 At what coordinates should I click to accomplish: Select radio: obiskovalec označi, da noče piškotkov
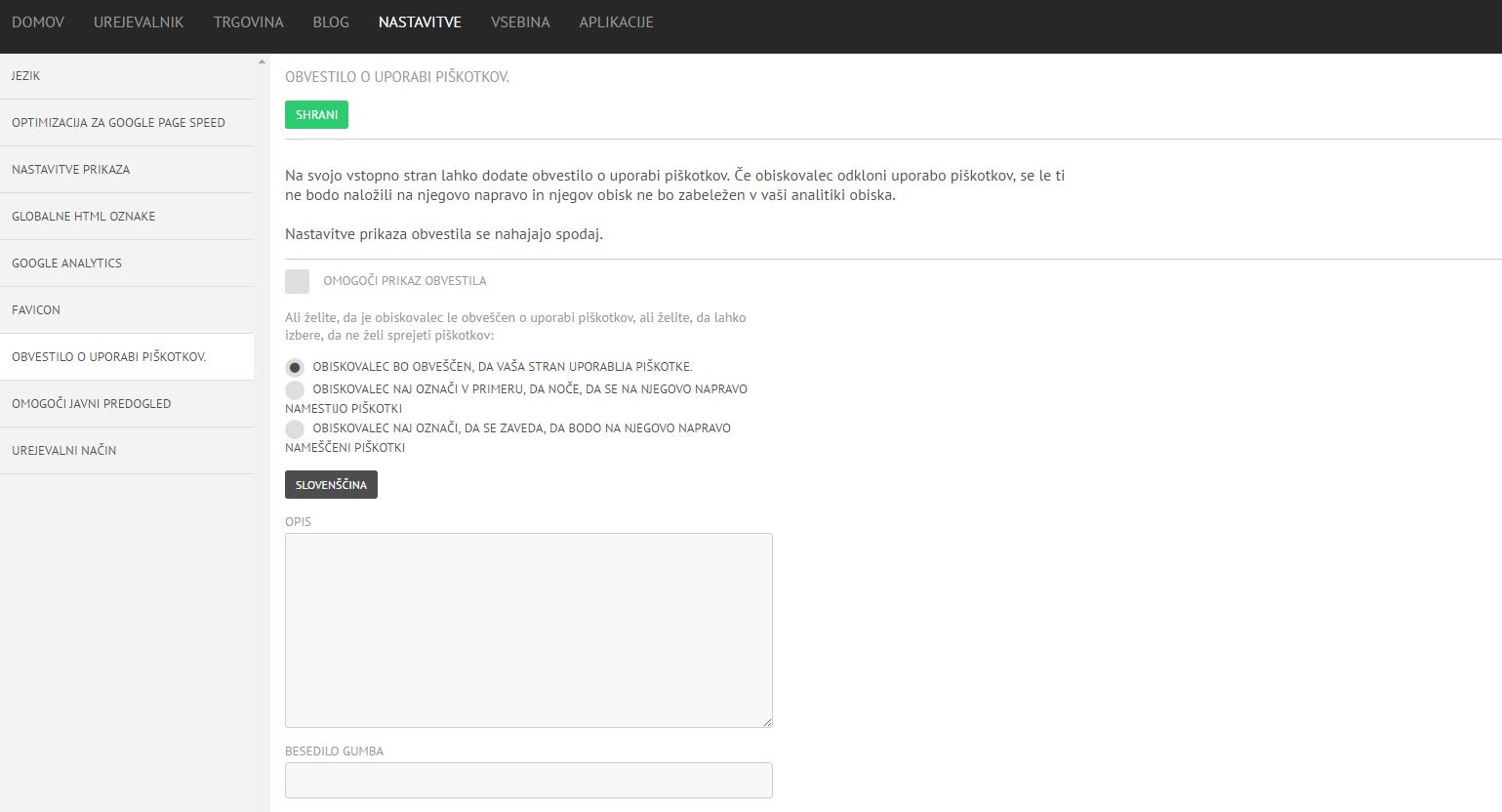click(295, 389)
